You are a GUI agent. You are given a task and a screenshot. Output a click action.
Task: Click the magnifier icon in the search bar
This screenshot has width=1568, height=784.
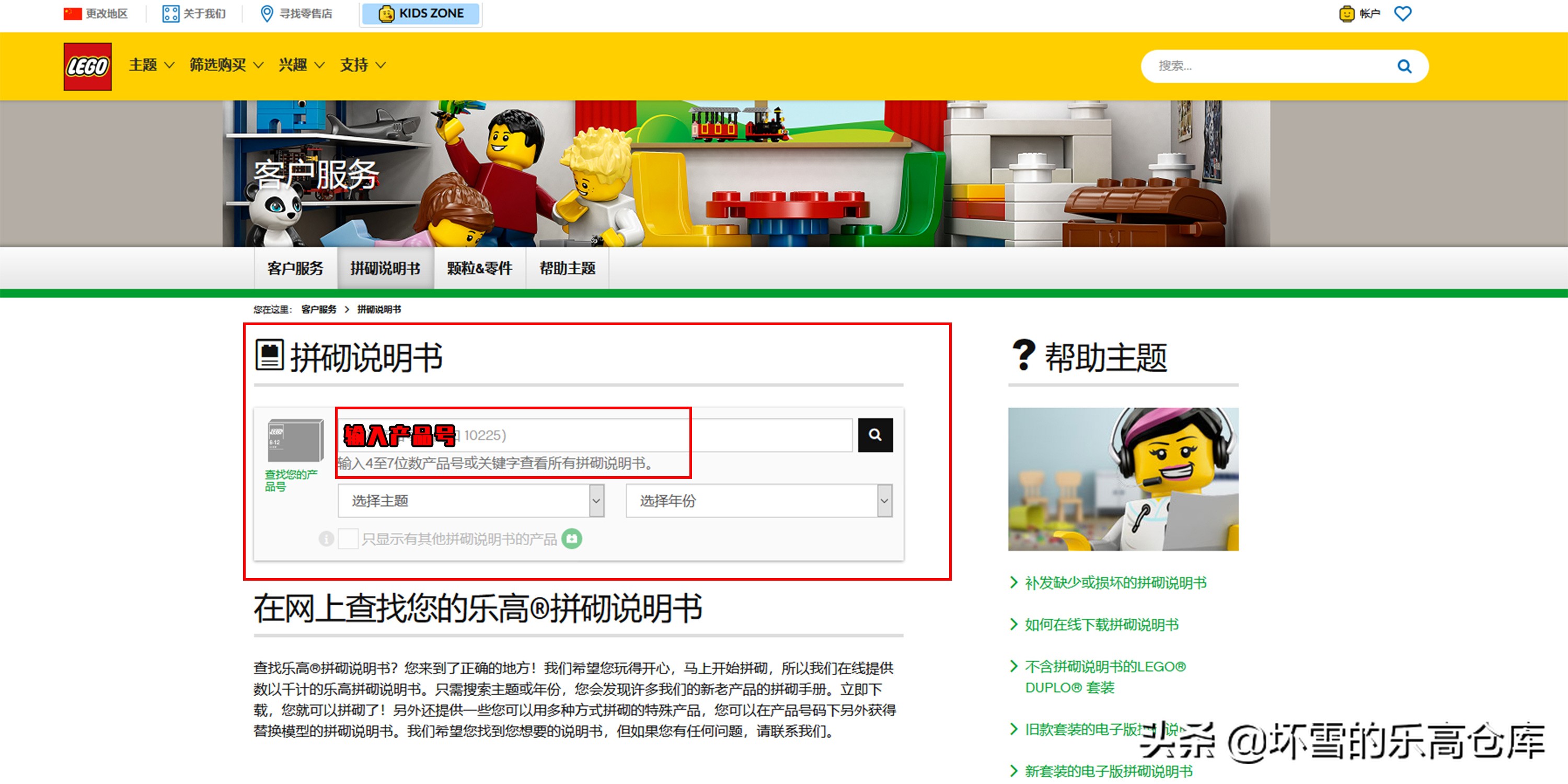pos(1404,66)
